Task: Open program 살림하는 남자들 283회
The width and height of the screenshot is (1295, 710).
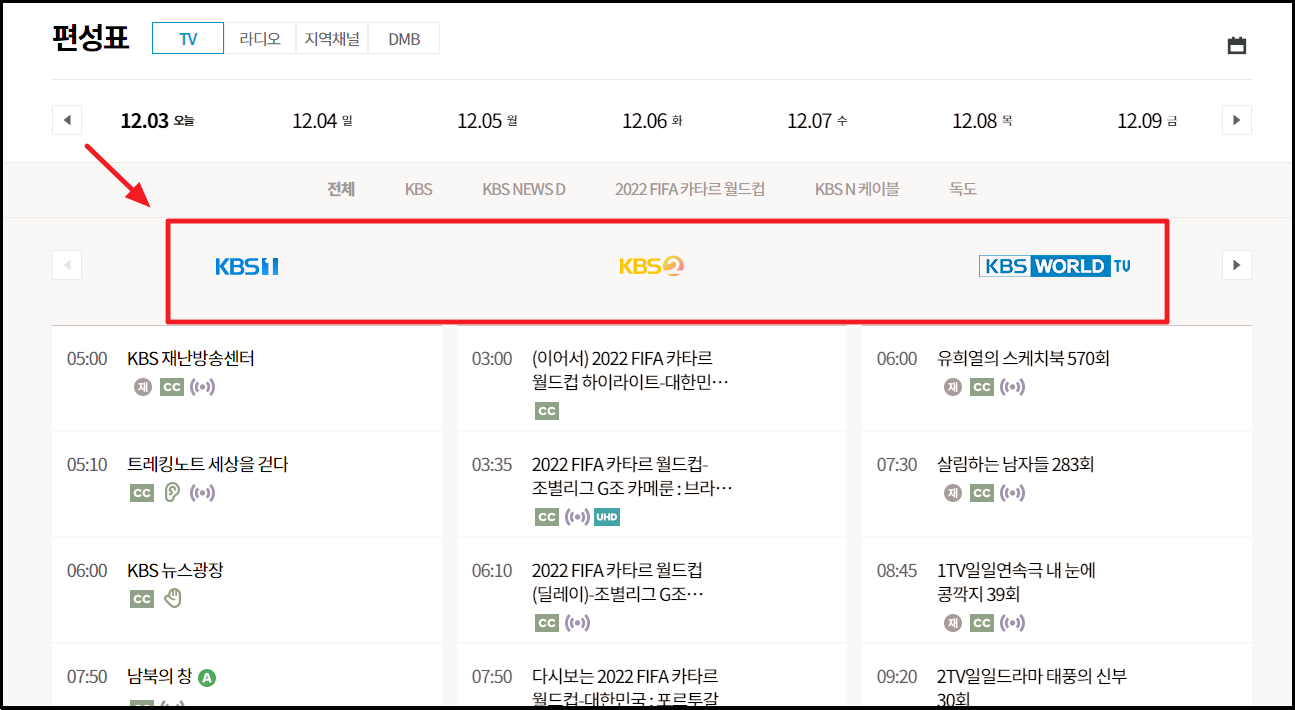Action: pos(1015,464)
